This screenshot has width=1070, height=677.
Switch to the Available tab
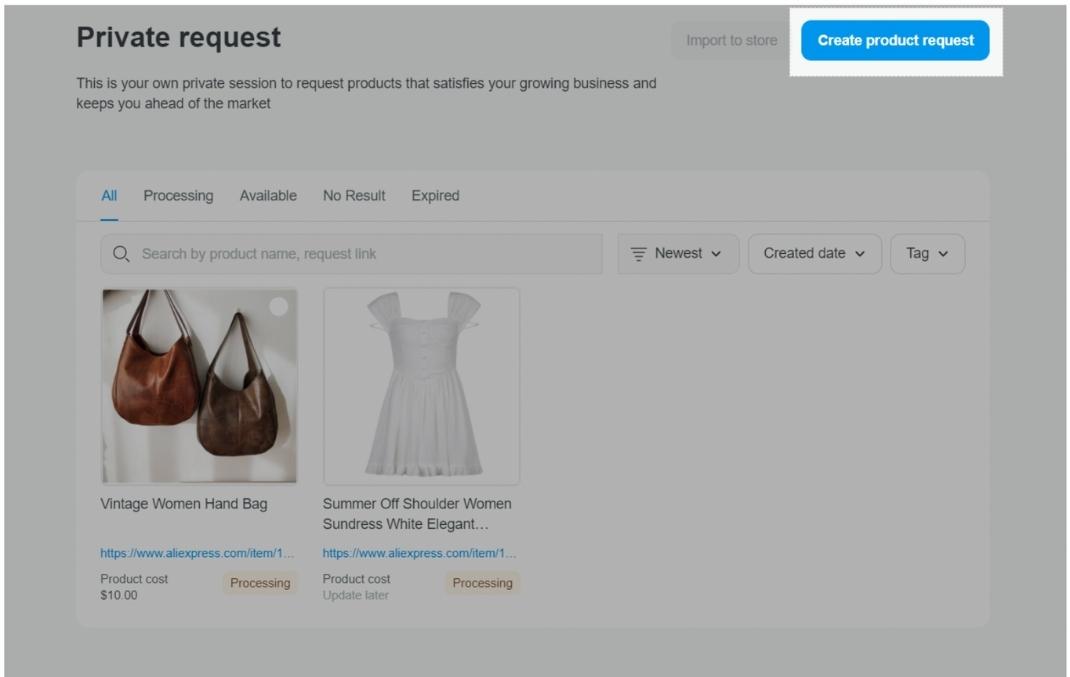[x=268, y=195]
